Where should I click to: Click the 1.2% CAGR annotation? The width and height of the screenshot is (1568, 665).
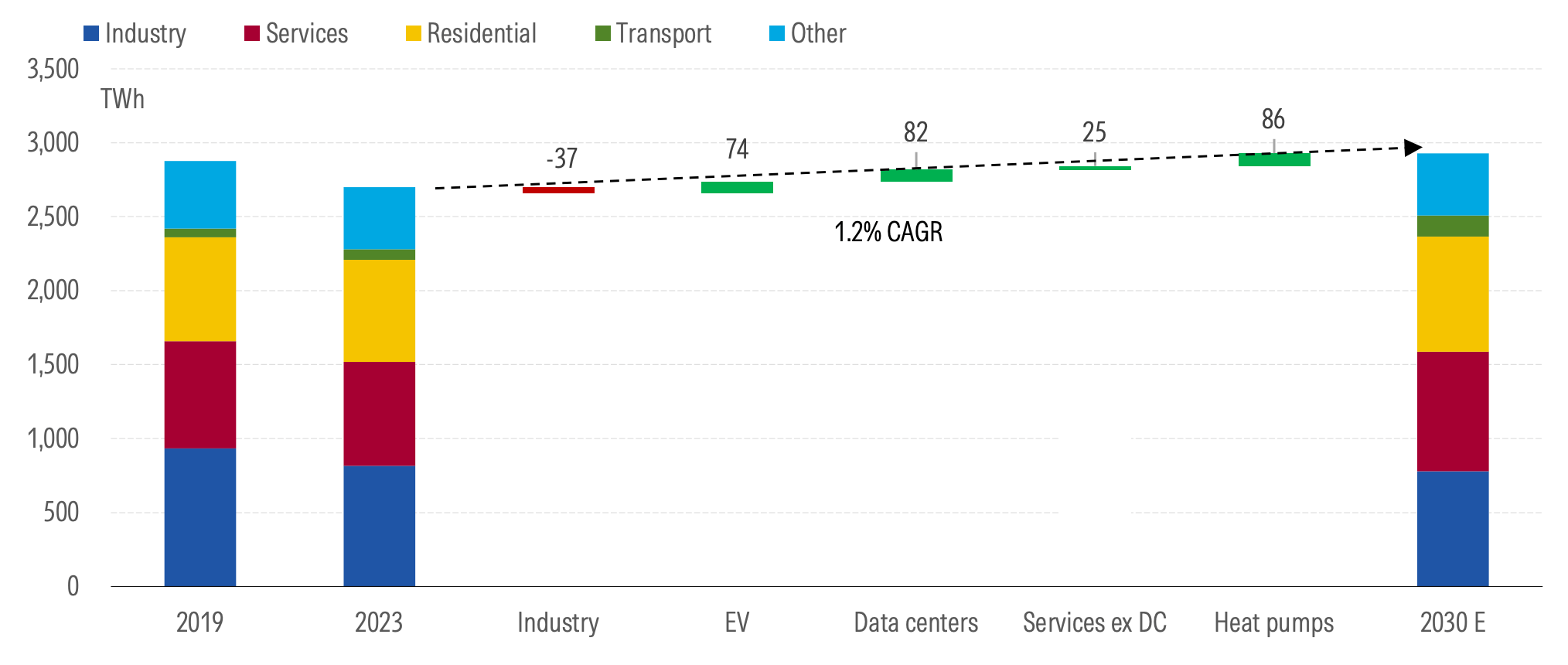[888, 232]
